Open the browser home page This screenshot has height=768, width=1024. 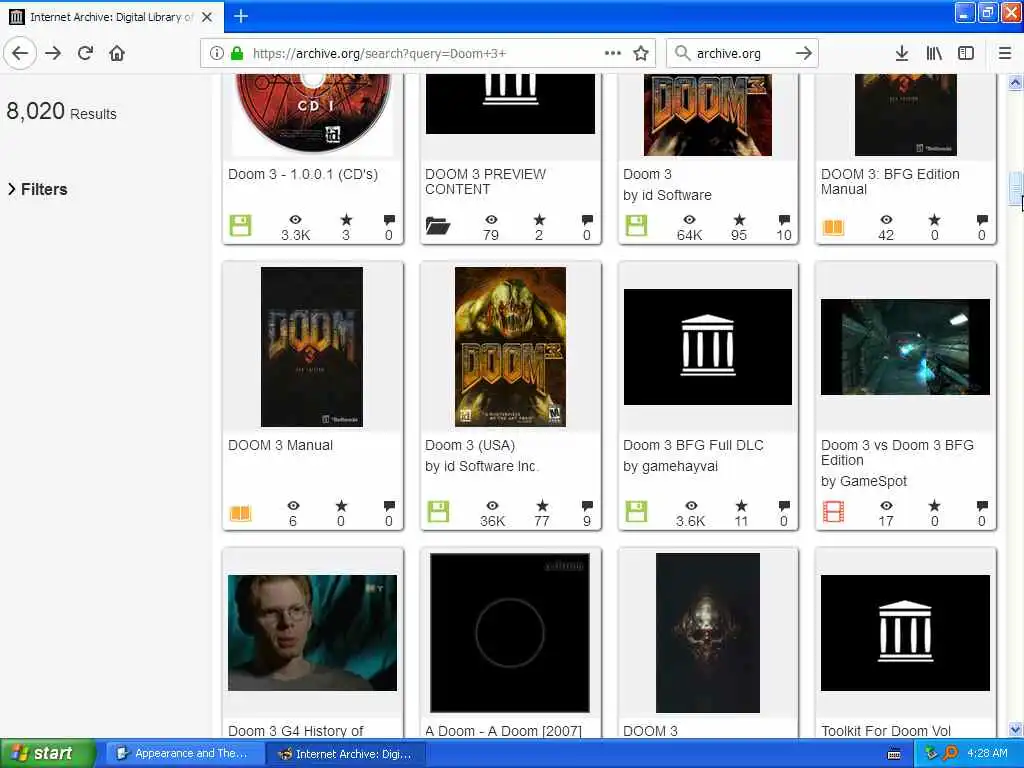coord(117,53)
